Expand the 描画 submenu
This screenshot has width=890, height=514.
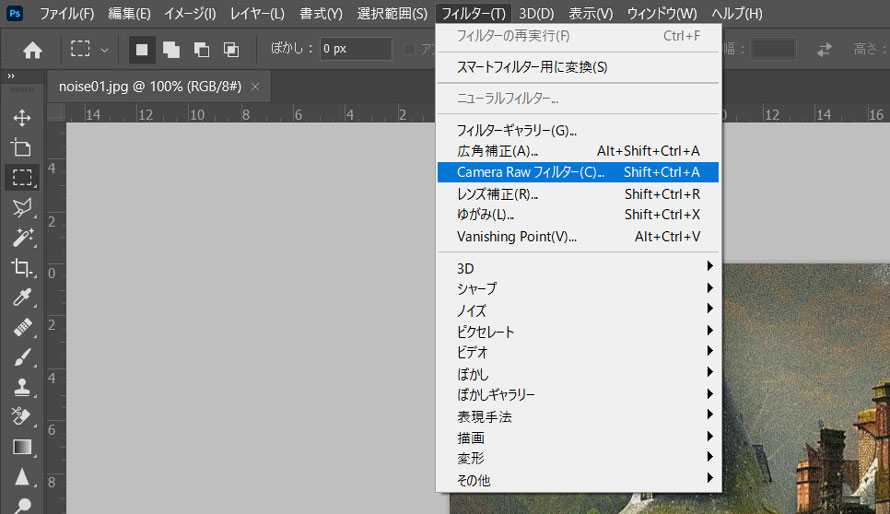point(578,437)
